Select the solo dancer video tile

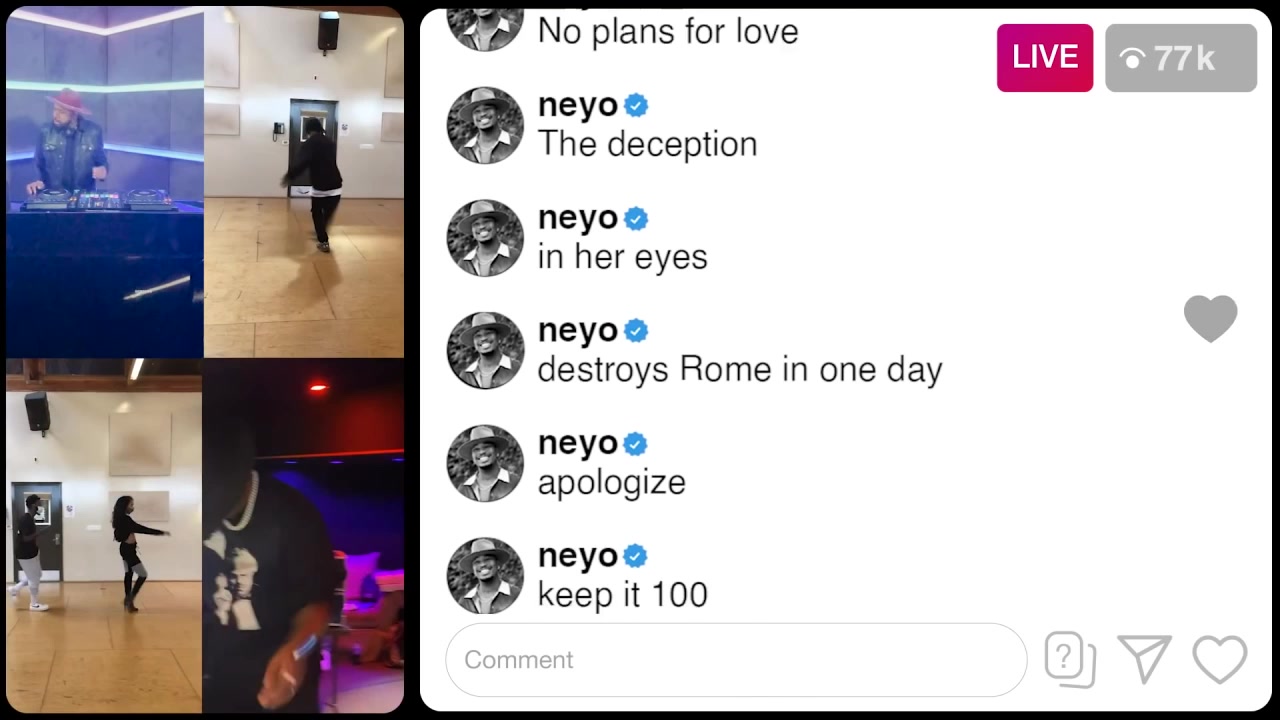pos(304,182)
